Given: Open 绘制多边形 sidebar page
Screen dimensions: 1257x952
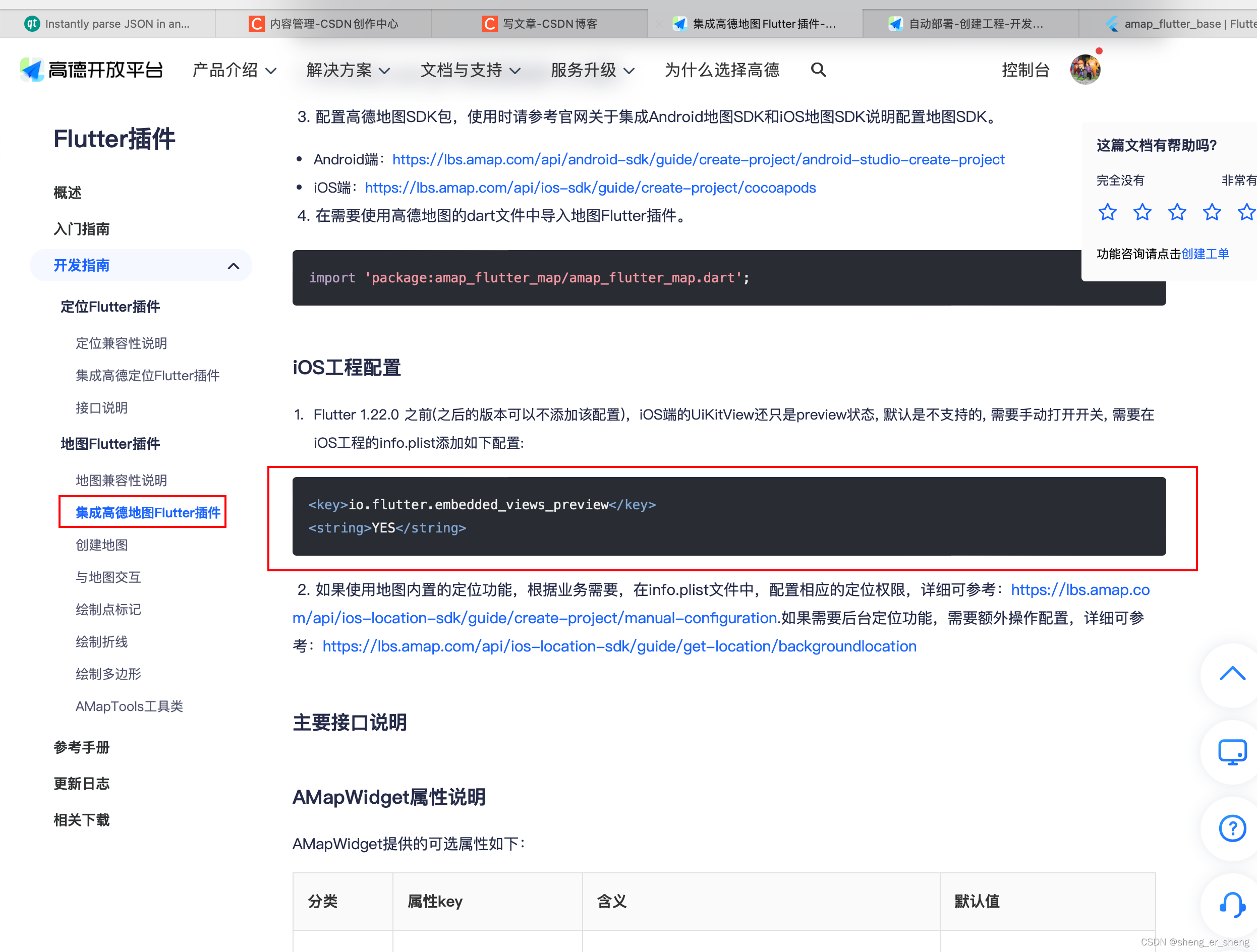Looking at the screenshot, I should 108,674.
